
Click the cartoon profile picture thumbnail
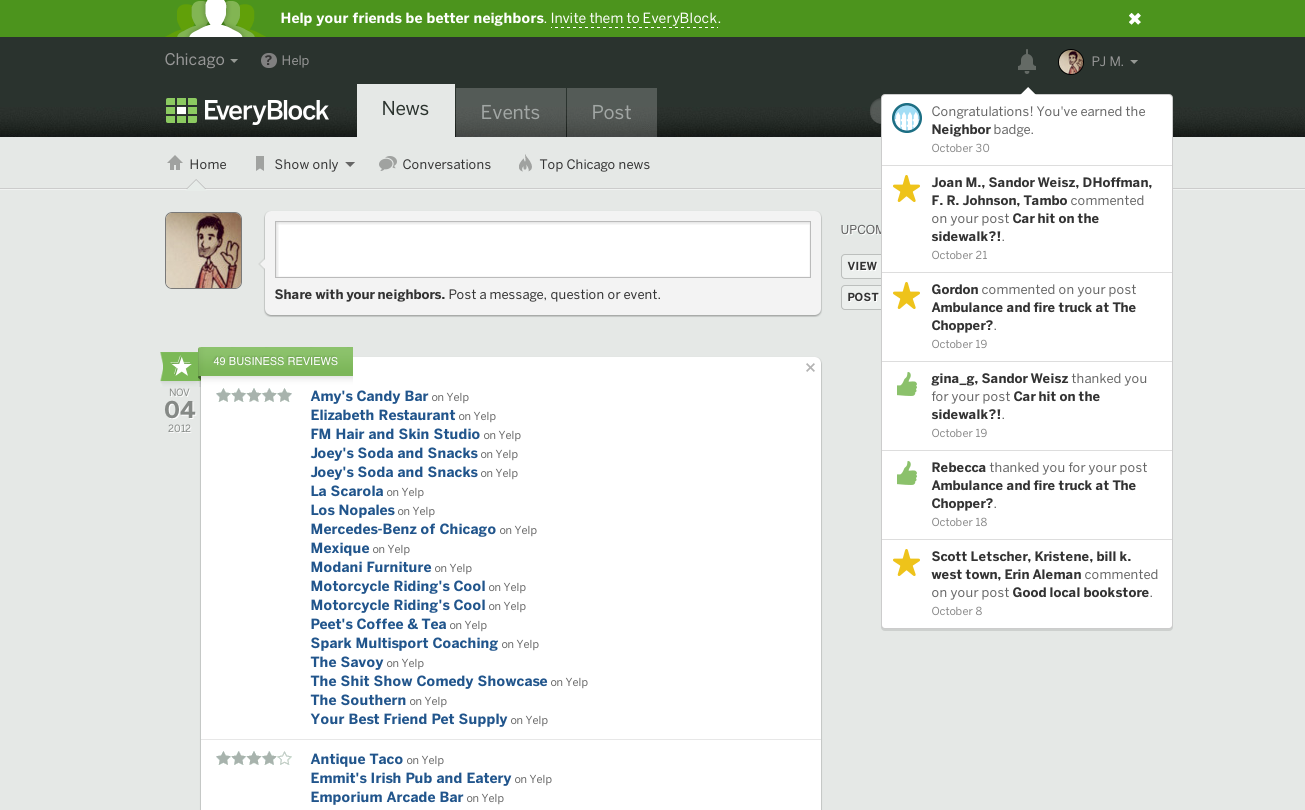203,250
